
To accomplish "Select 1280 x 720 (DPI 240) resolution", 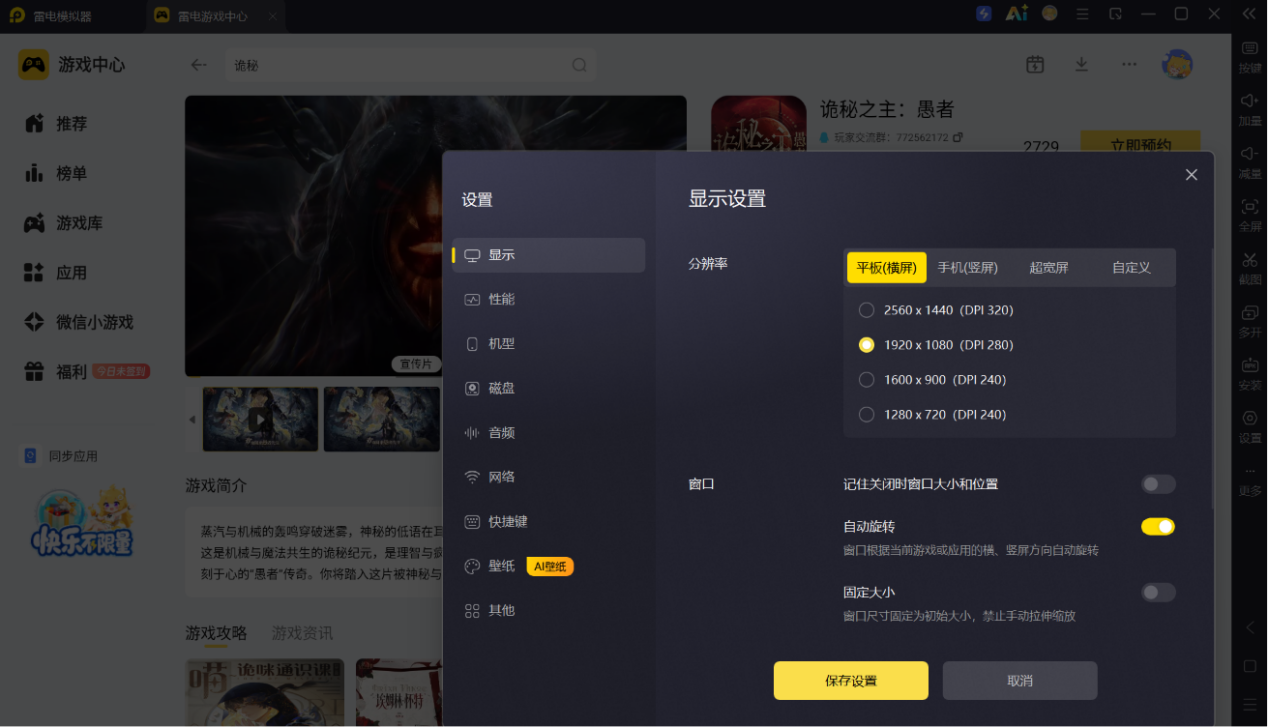I will point(932,414).
